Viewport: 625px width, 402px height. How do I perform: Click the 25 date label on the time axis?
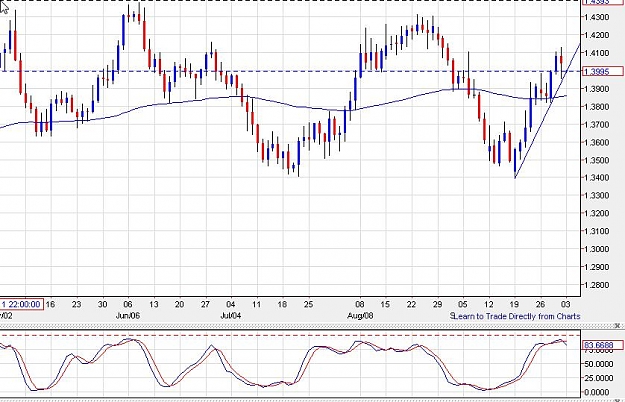[309, 305]
